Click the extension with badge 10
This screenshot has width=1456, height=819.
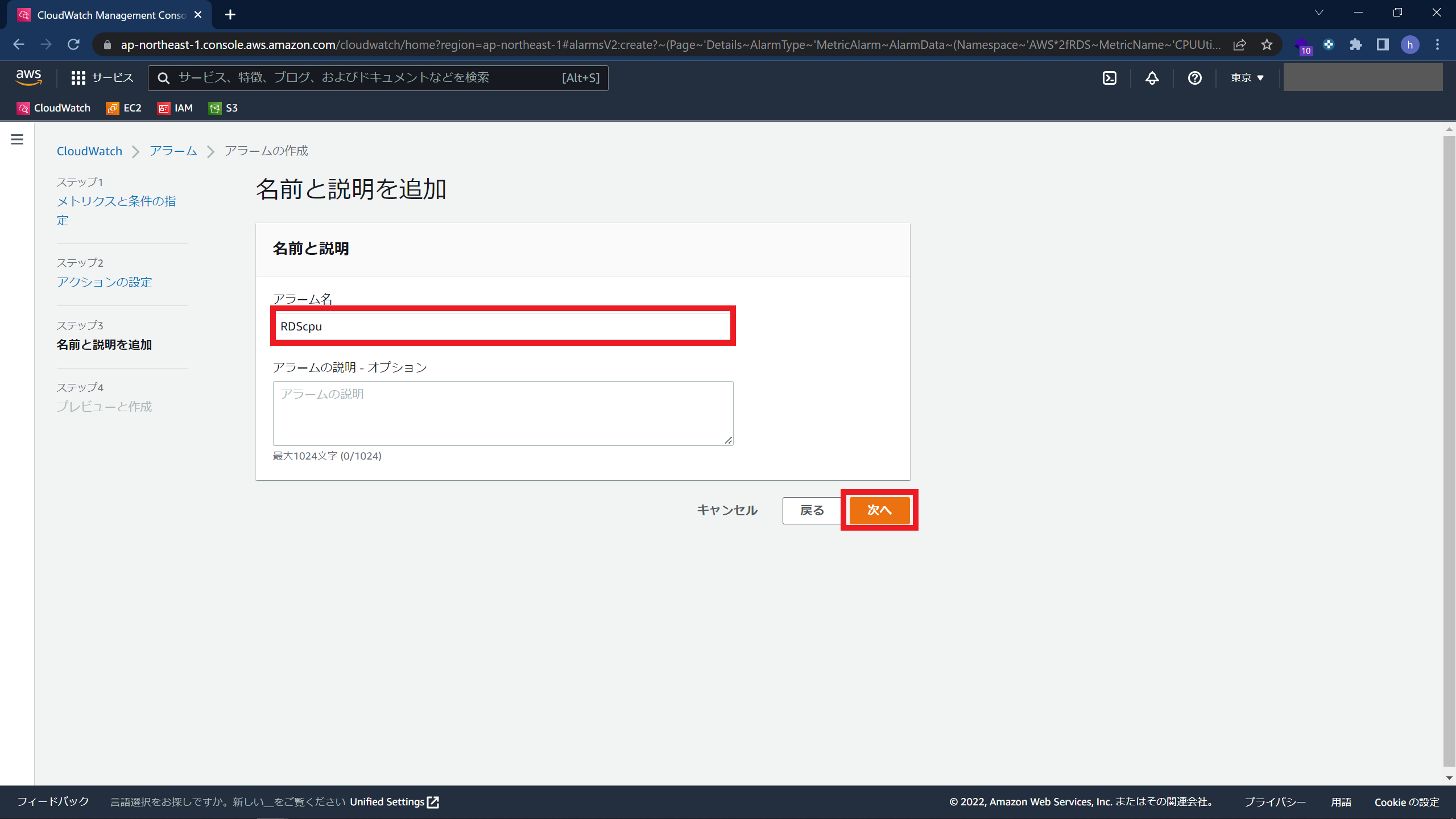tap(1302, 45)
